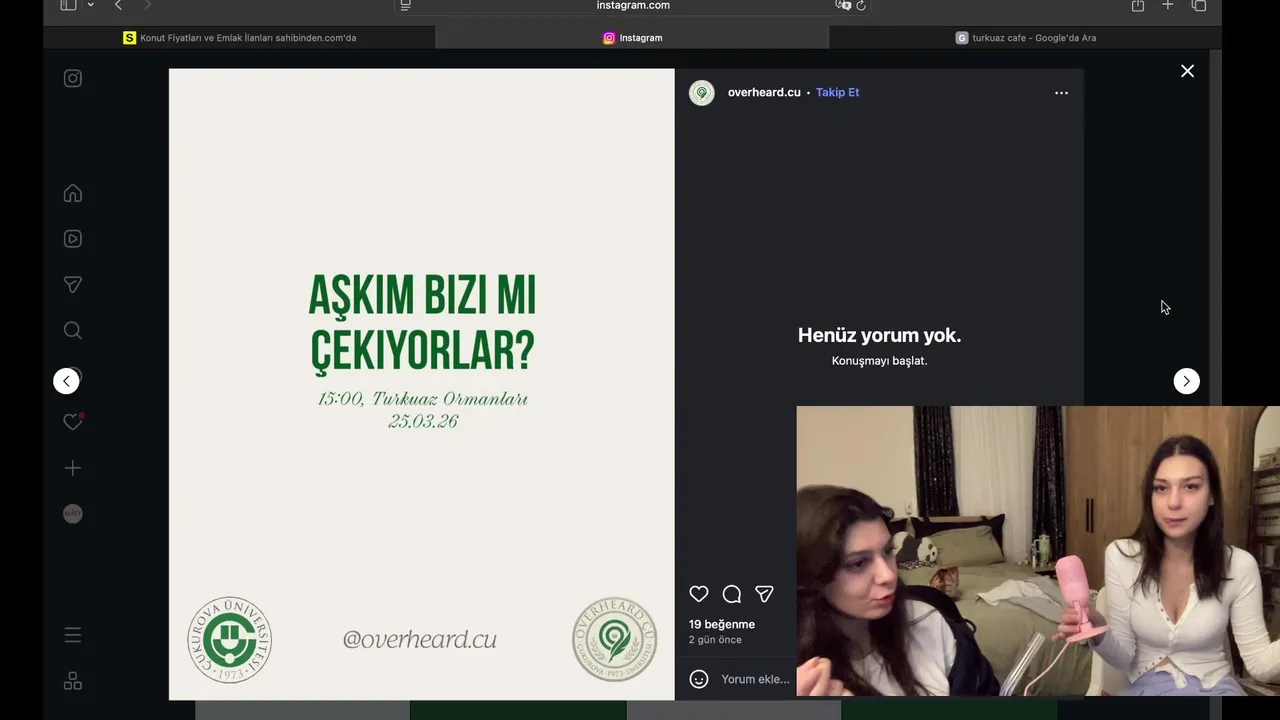The image size is (1280, 720).
Task: Focus the Yorum ekle comment field
Action: [756, 679]
